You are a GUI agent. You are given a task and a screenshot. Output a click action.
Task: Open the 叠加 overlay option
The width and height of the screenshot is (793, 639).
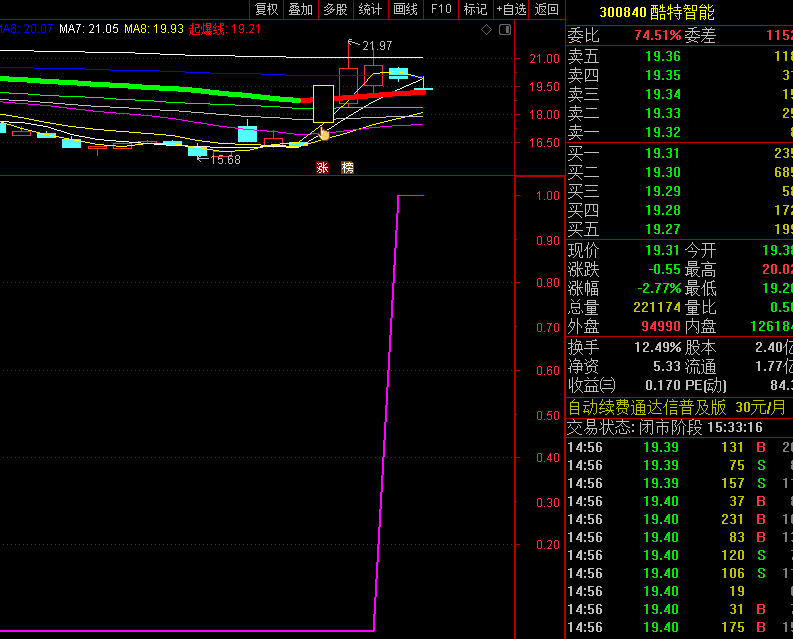tap(300, 9)
